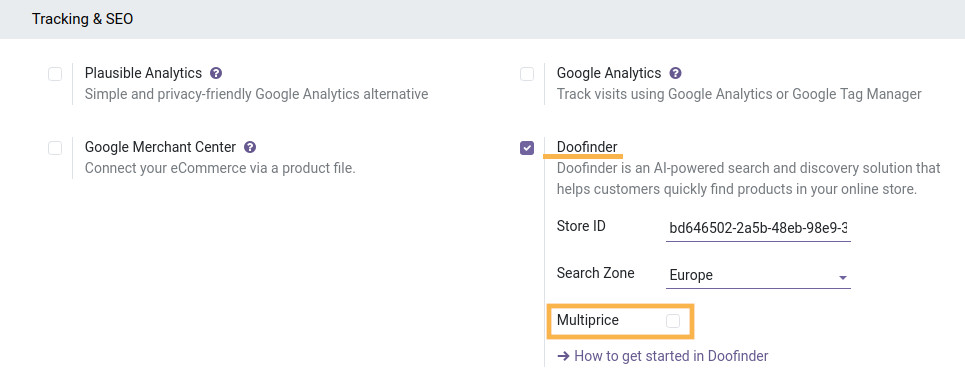Enable the Google Merchant Center checkbox
This screenshot has height=377, width=965.
coord(55,148)
